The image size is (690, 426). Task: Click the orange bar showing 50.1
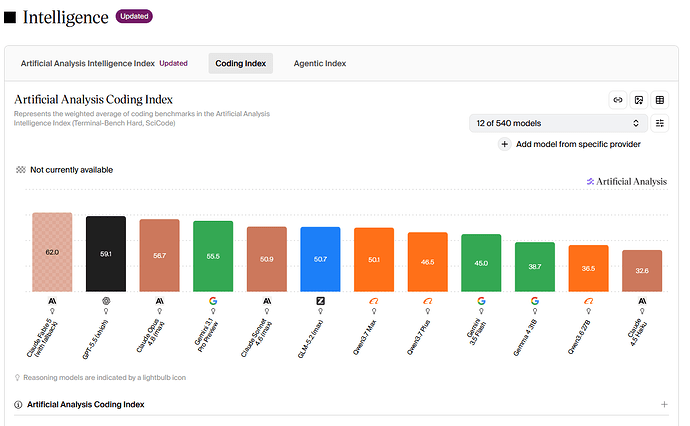(374, 260)
